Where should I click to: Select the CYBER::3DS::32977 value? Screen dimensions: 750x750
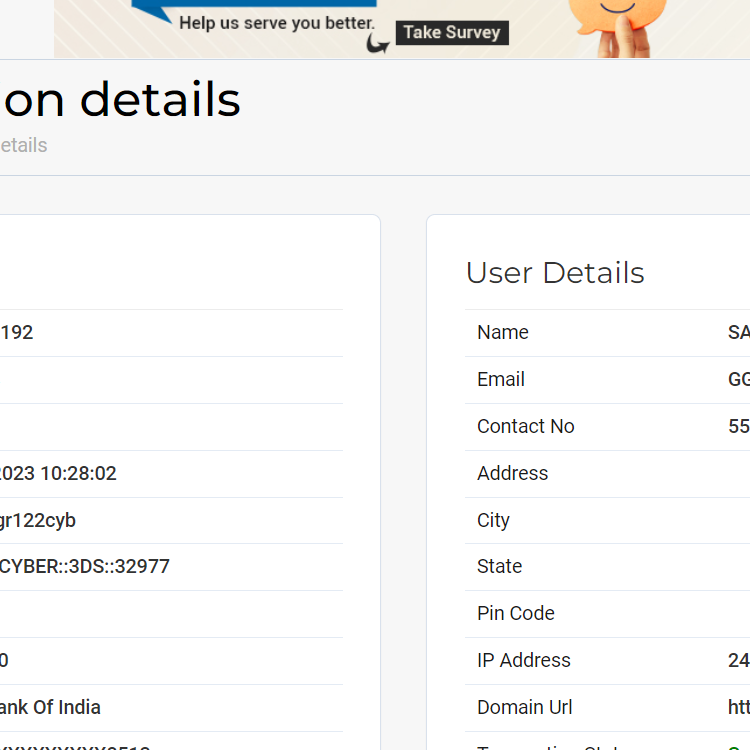click(85, 567)
